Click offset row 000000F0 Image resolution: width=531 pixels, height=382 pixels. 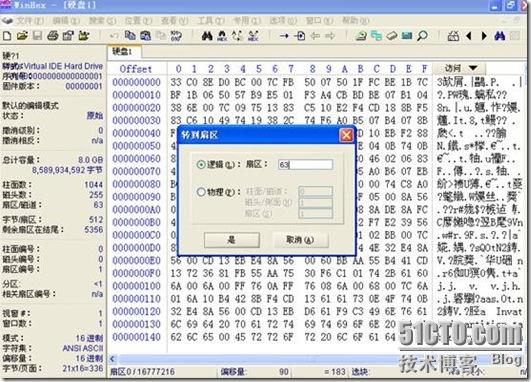click(x=136, y=273)
